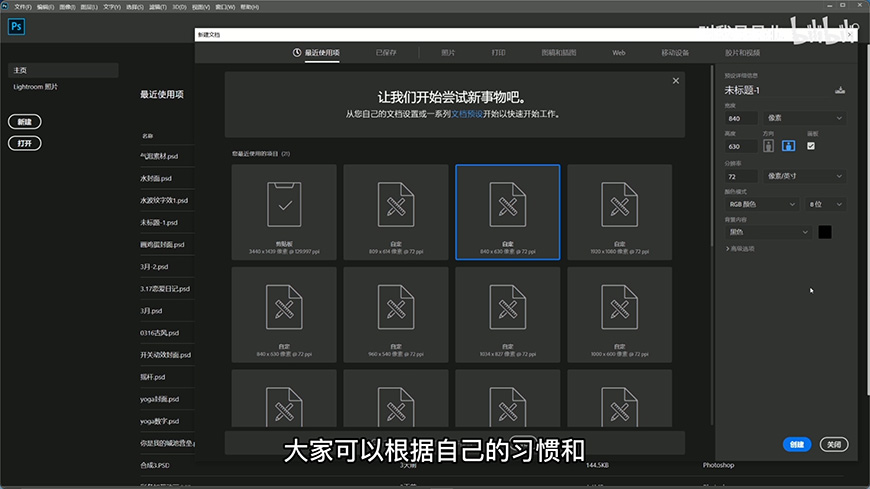The height and width of the screenshot is (489, 870).
Task: Open the 8 位 bit depth dropdown
Action: pos(825,204)
